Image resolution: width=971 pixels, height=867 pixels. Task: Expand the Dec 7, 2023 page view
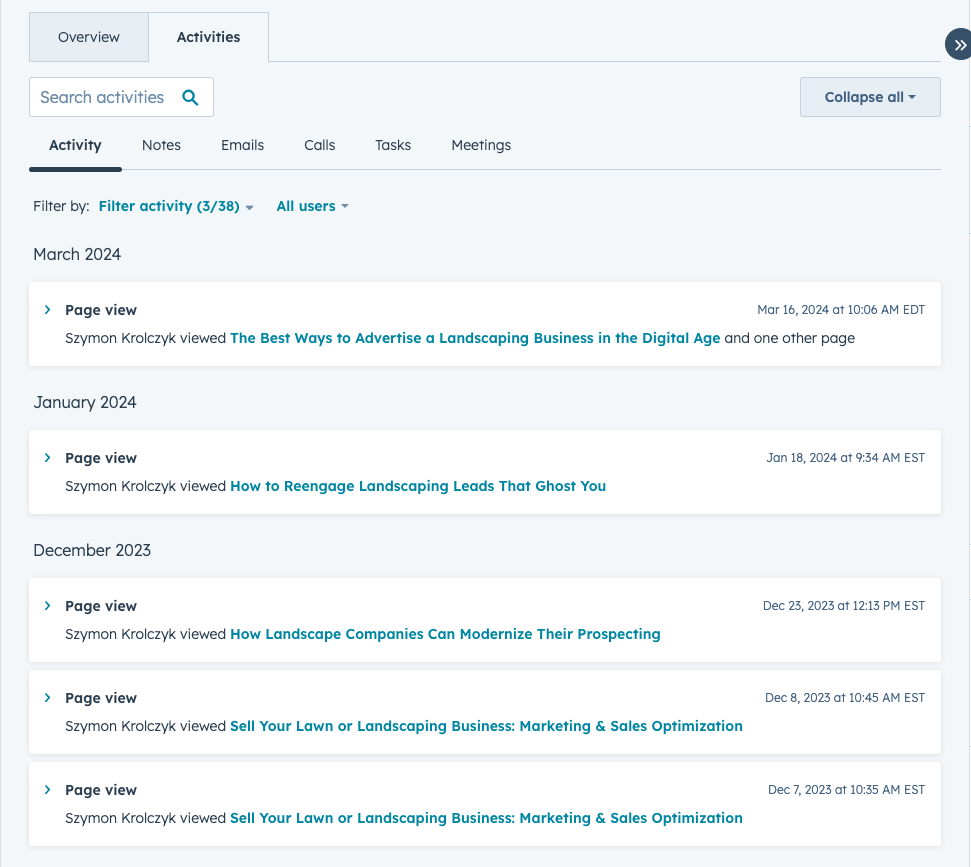47,790
